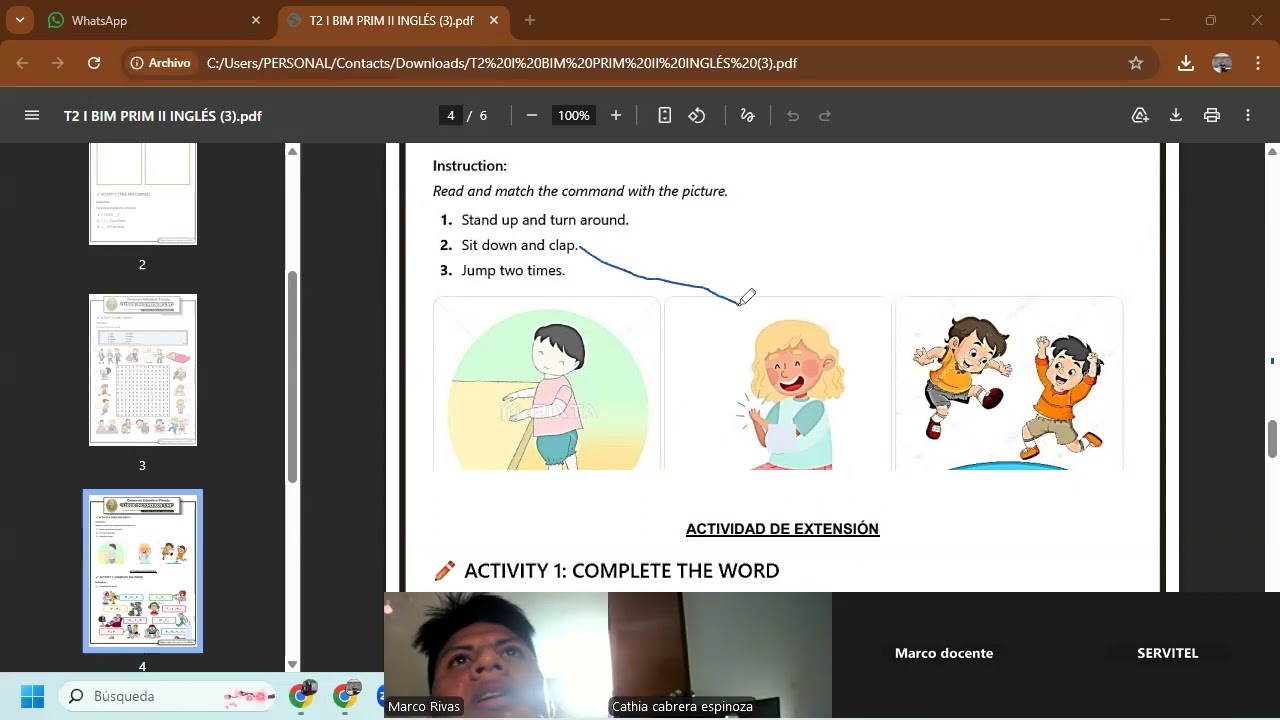Open a new browser tab
The height and width of the screenshot is (720, 1280).
tap(530, 20)
